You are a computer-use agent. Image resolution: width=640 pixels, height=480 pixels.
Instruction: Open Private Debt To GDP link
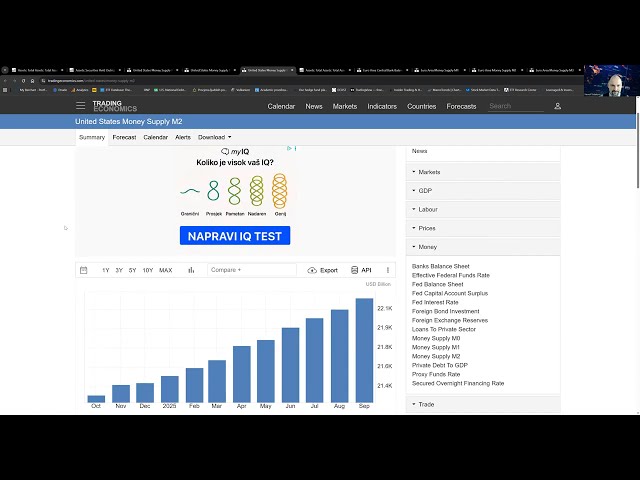pyautogui.click(x=440, y=365)
